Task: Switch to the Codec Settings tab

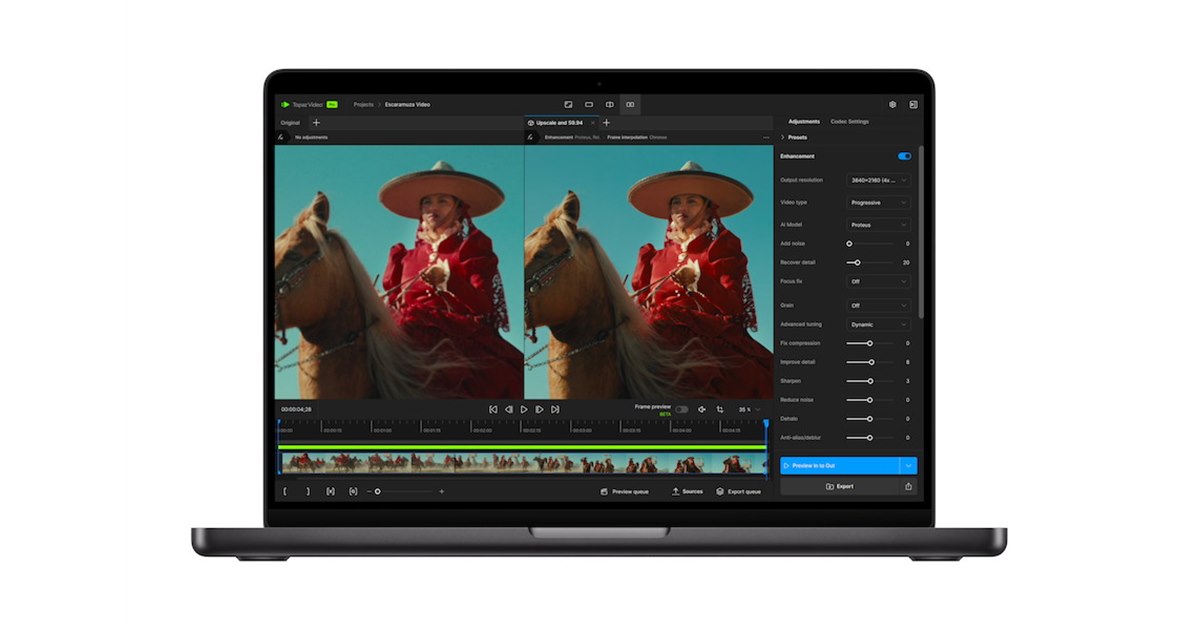Action: [x=851, y=121]
